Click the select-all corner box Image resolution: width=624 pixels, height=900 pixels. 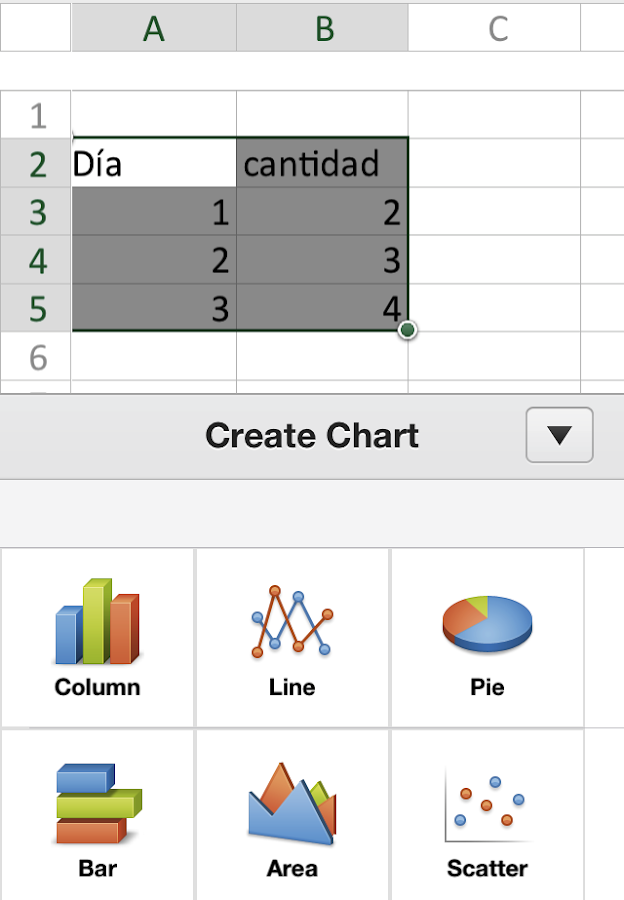coord(35,28)
